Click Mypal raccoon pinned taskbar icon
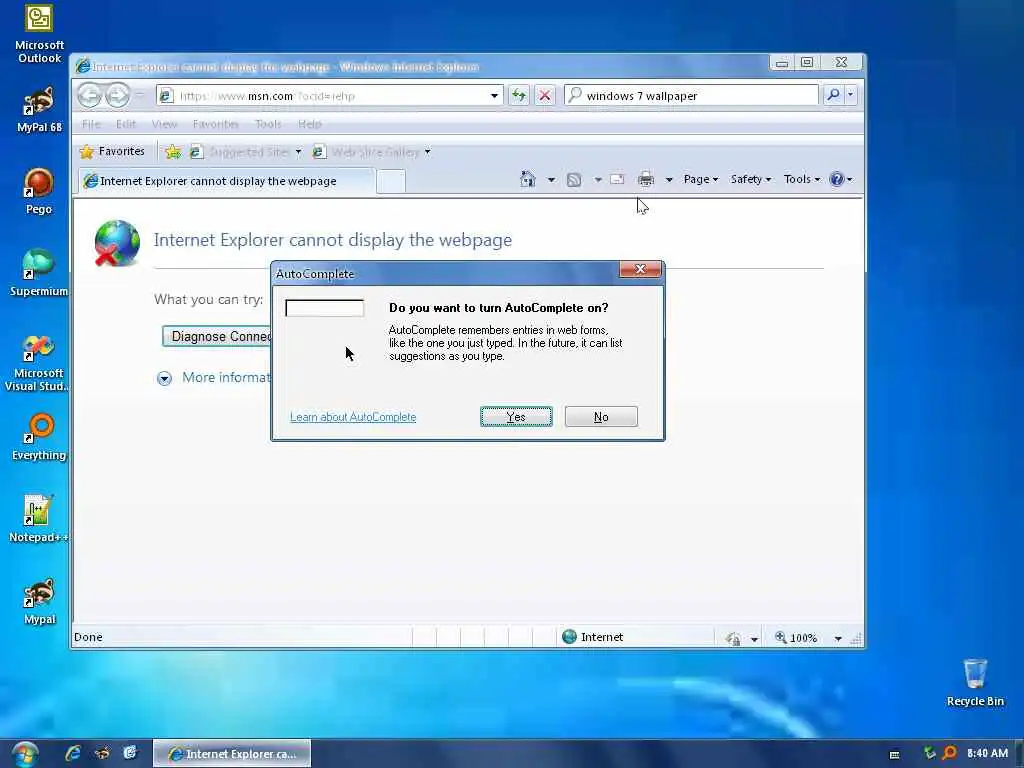Screen dimensions: 1024x768 point(102,753)
